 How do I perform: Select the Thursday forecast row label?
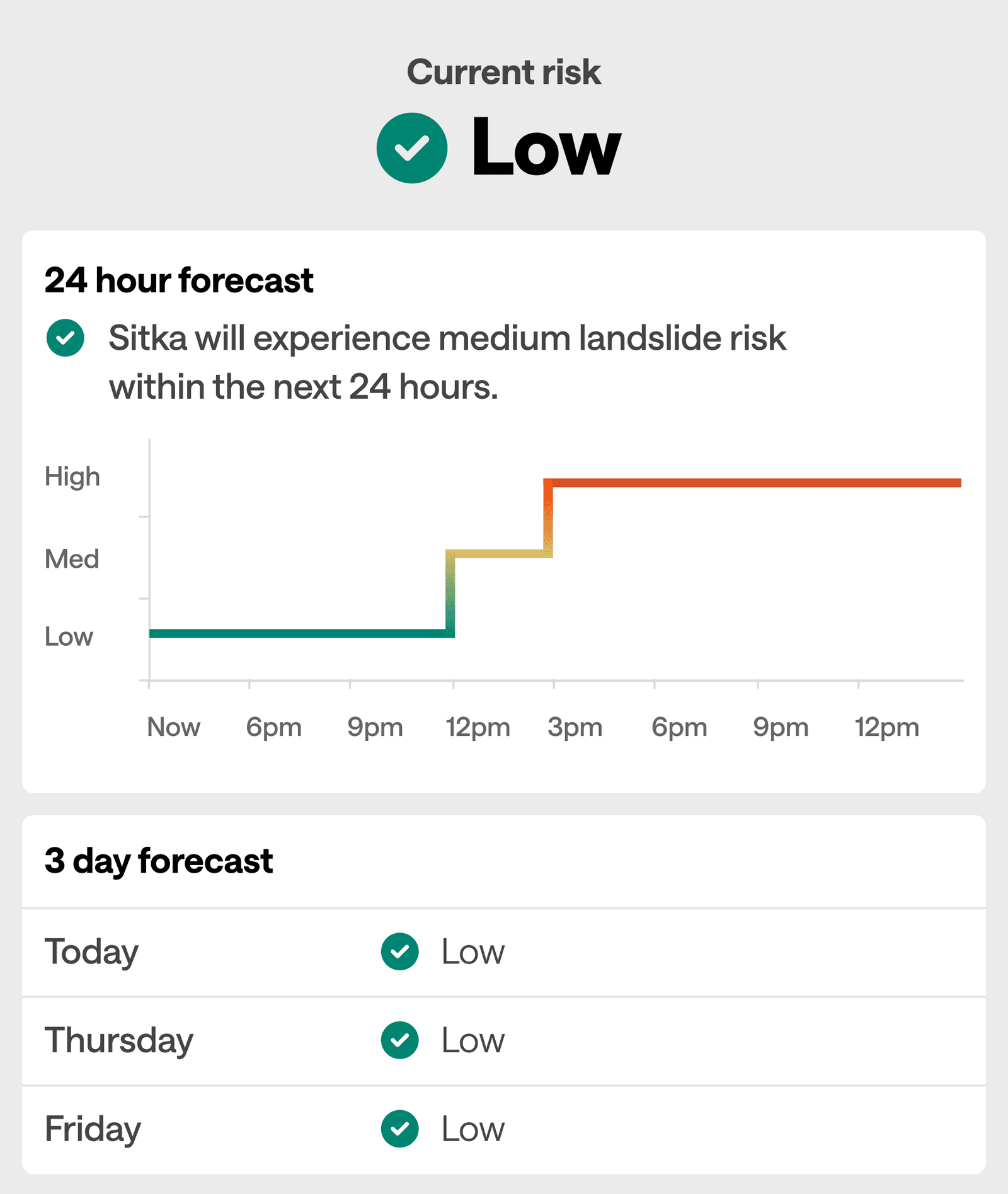pos(118,1040)
